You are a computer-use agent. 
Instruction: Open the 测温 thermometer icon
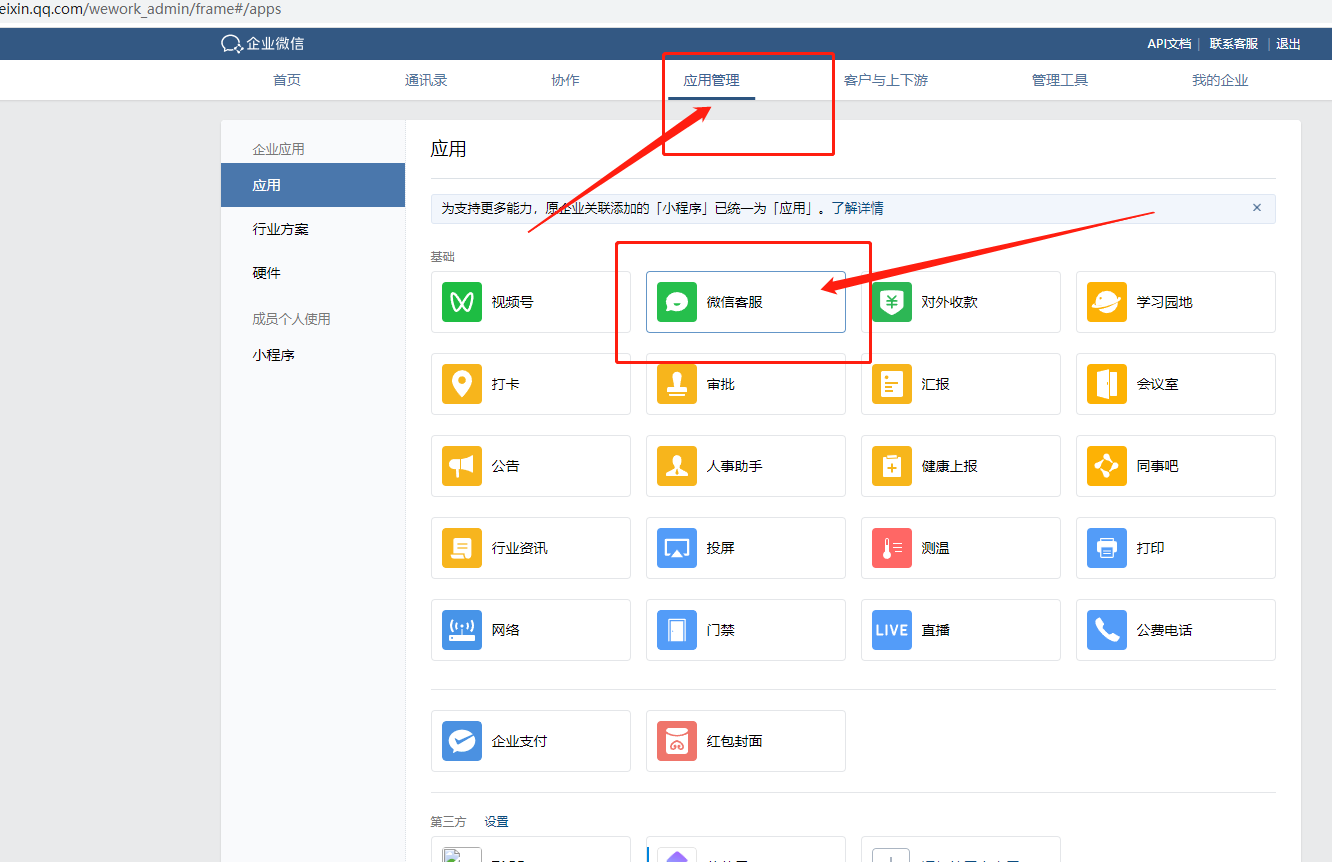(x=892, y=548)
